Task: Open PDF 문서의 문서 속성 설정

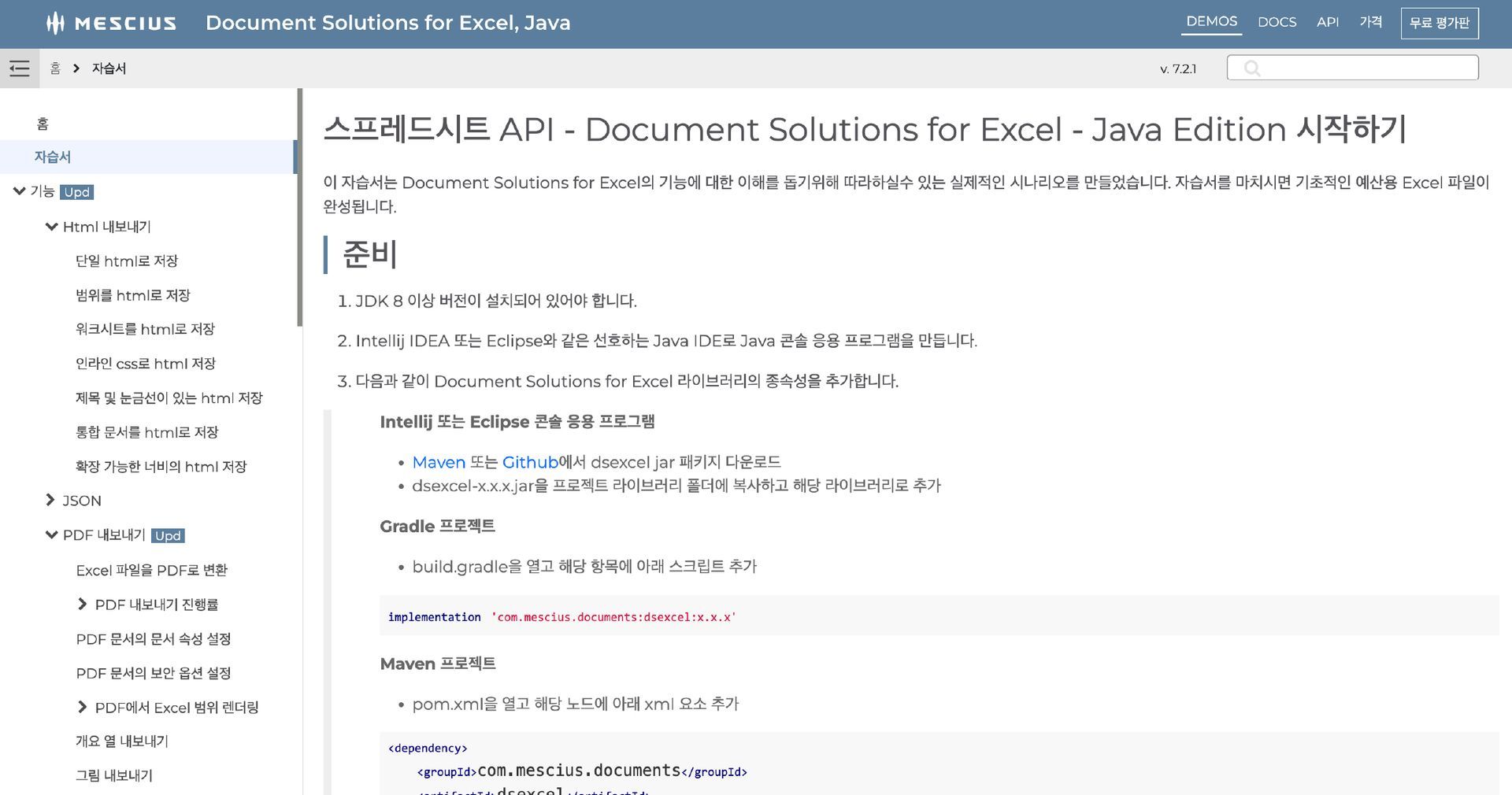Action: tap(154, 639)
